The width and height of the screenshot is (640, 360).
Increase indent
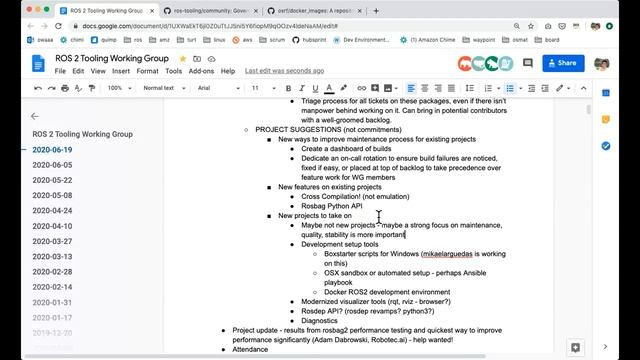point(545,88)
